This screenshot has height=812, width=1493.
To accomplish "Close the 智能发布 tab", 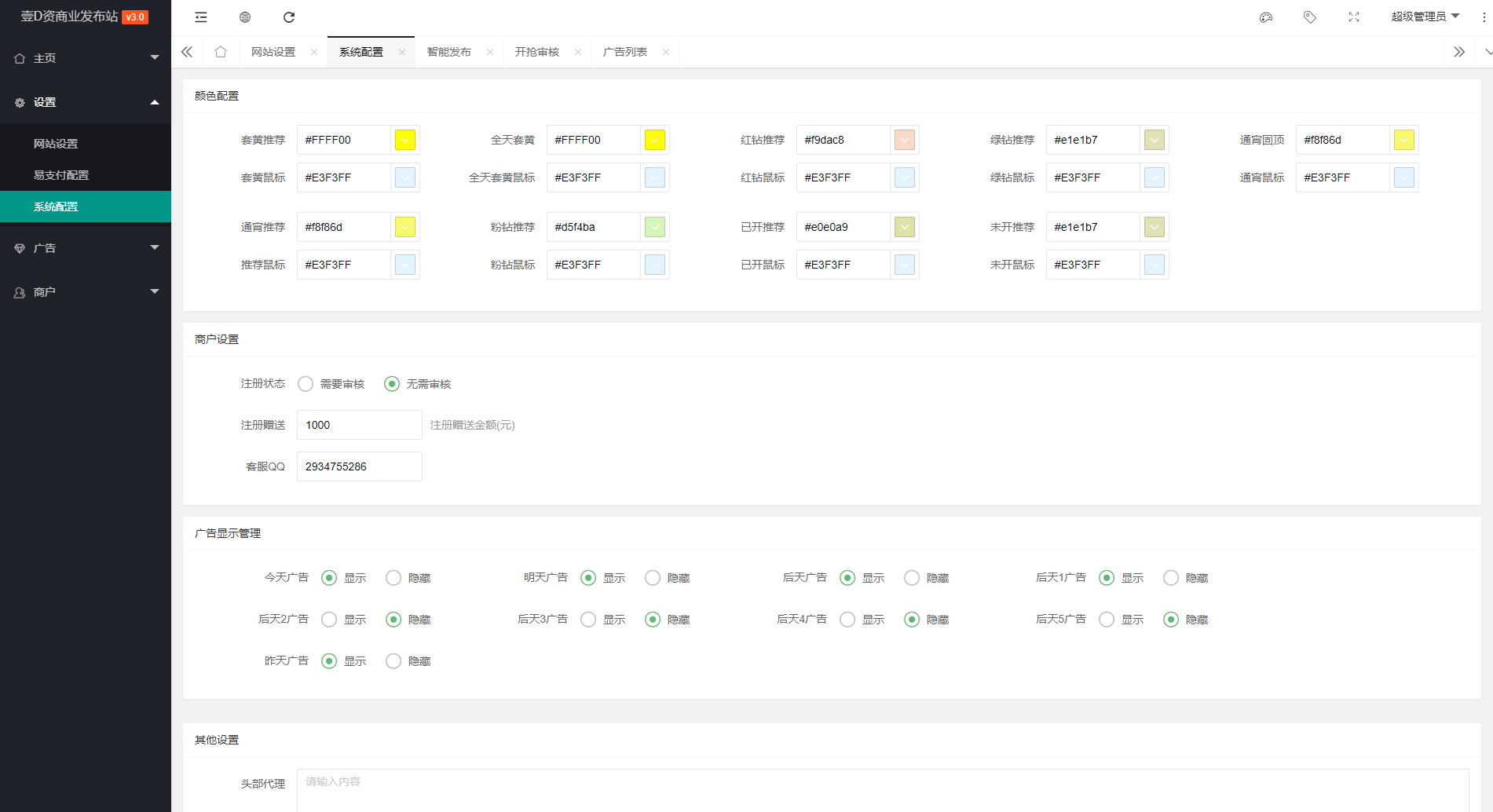I will tap(490, 52).
